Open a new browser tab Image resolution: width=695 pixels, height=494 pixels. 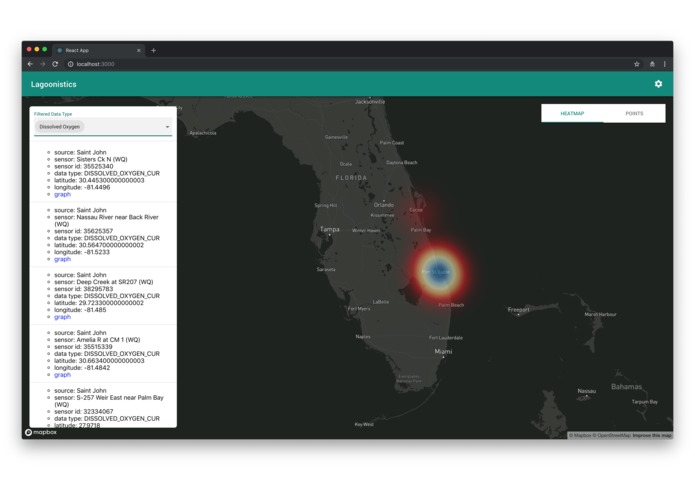pos(153,50)
